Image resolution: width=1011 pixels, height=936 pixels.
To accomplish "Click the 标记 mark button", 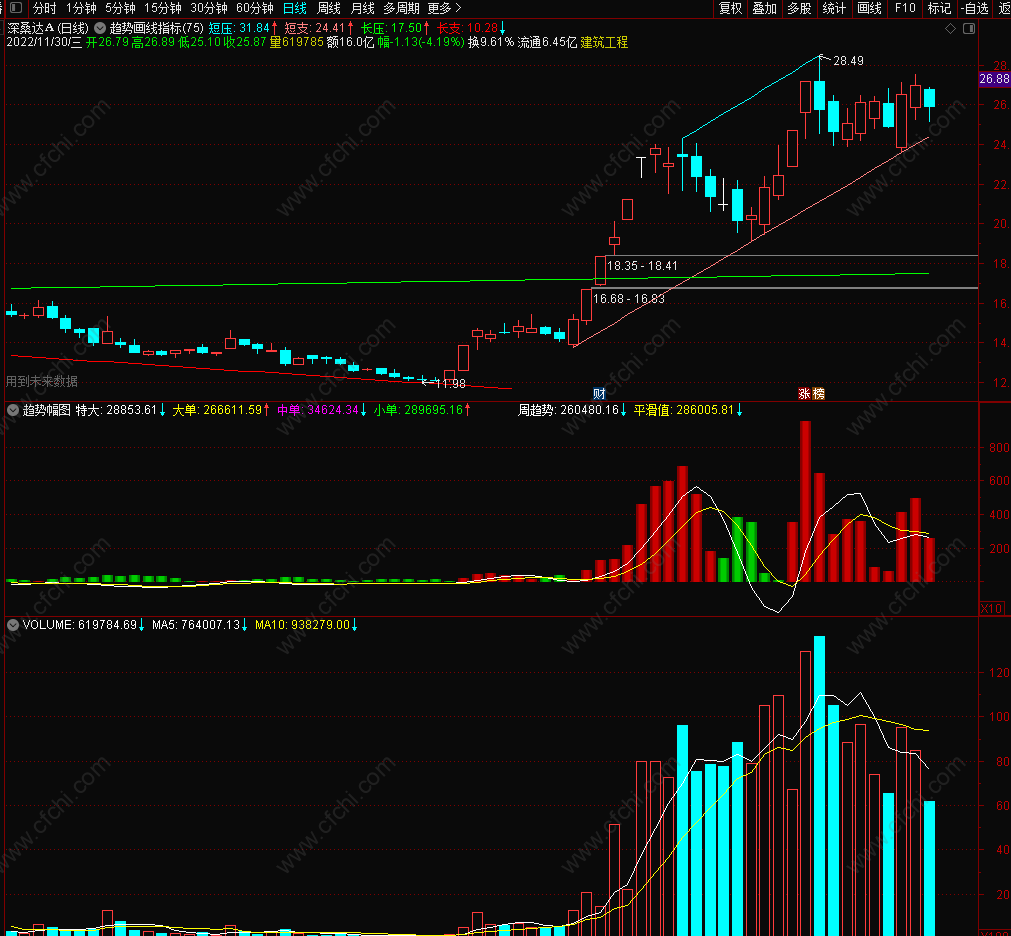I will (939, 8).
